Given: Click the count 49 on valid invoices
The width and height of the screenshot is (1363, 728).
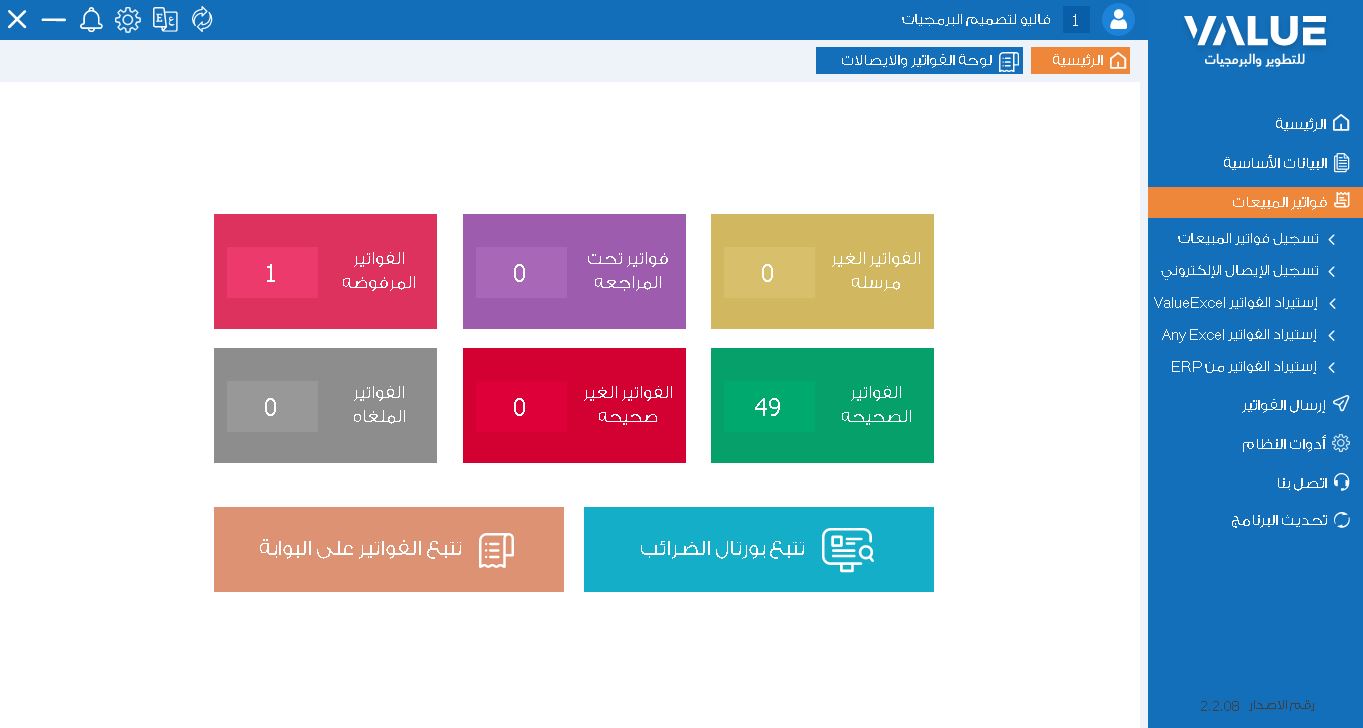Looking at the screenshot, I should click(x=768, y=407).
